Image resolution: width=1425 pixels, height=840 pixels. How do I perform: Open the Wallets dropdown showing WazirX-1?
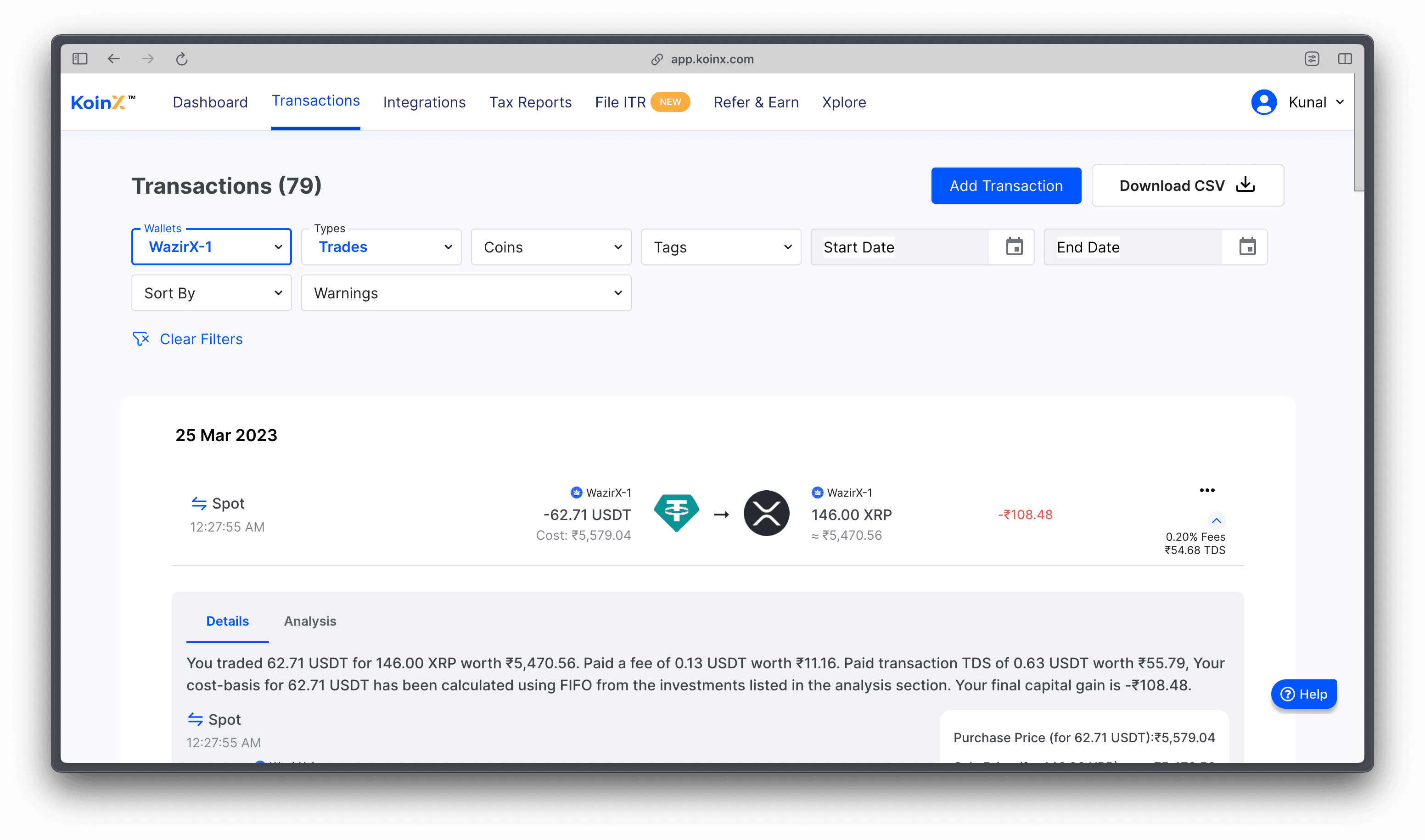(x=212, y=247)
